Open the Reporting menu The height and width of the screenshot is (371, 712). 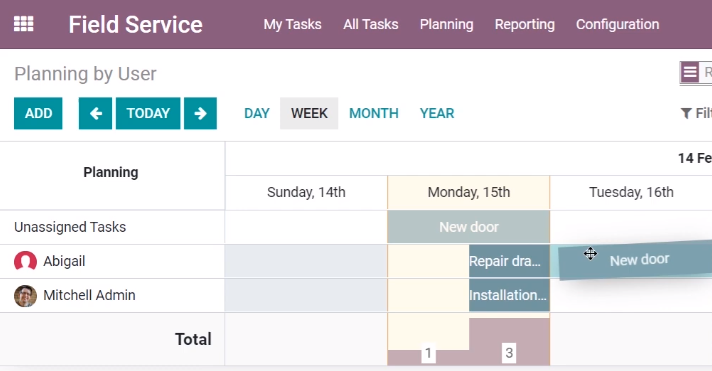pos(524,24)
